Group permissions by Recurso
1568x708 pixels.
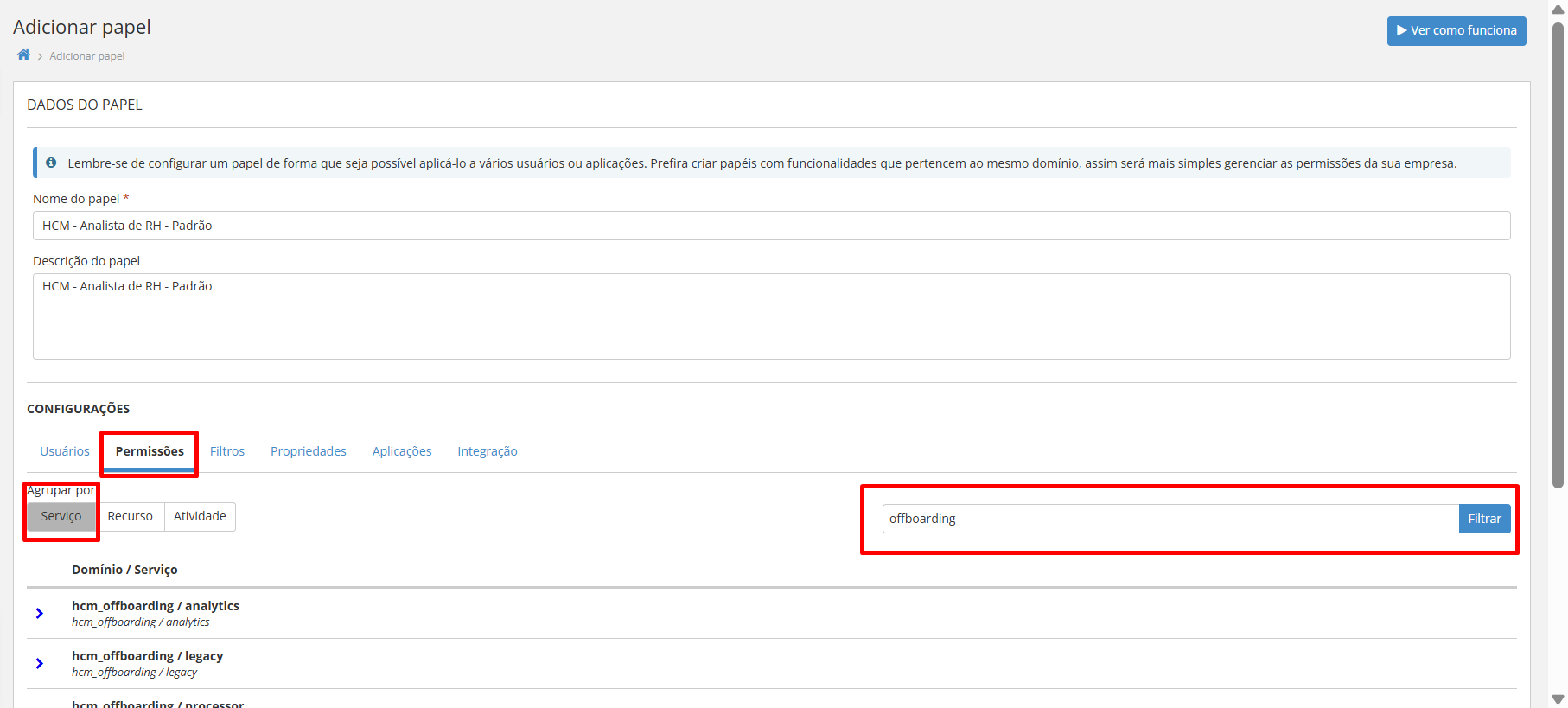click(131, 516)
